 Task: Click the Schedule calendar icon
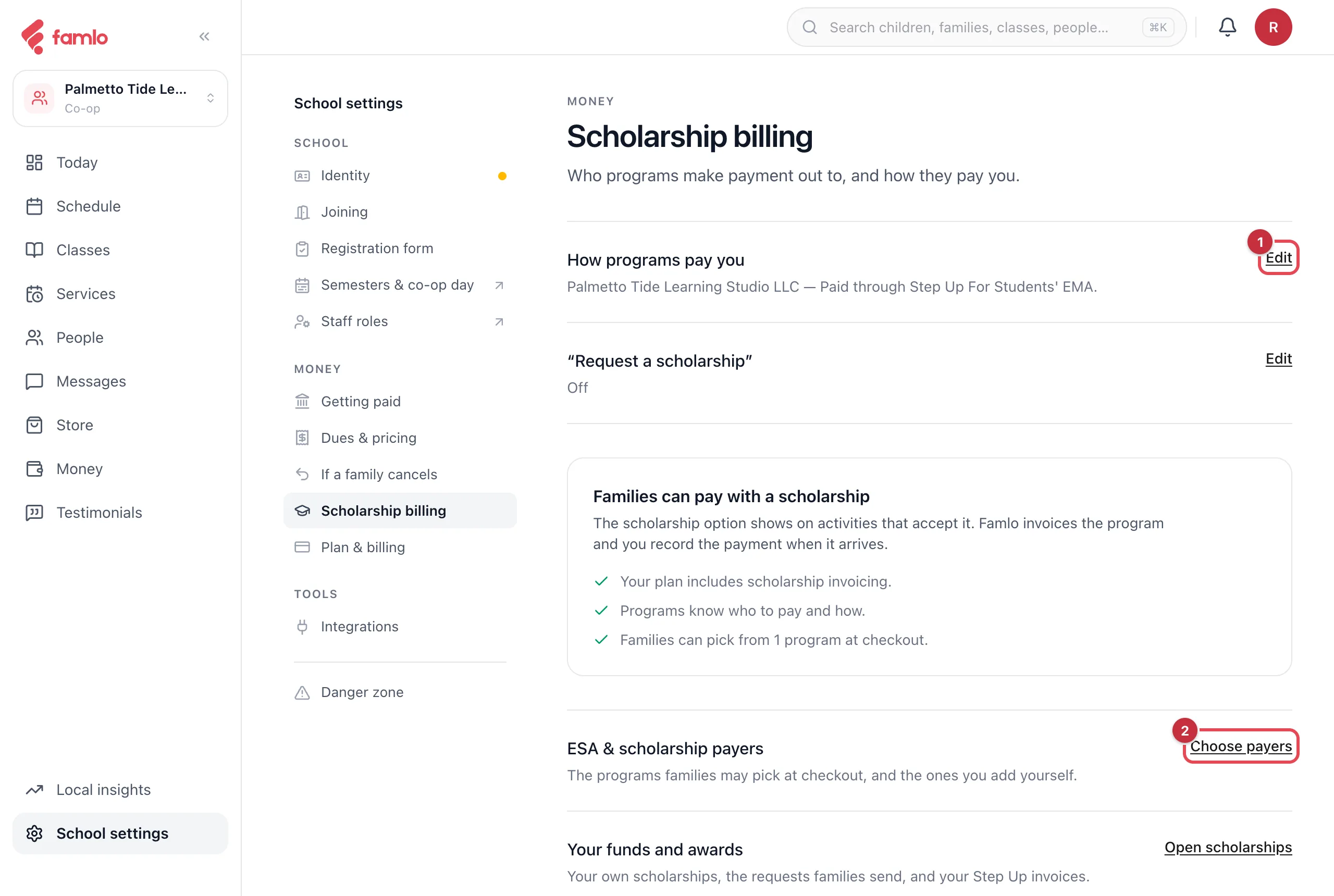coord(34,206)
